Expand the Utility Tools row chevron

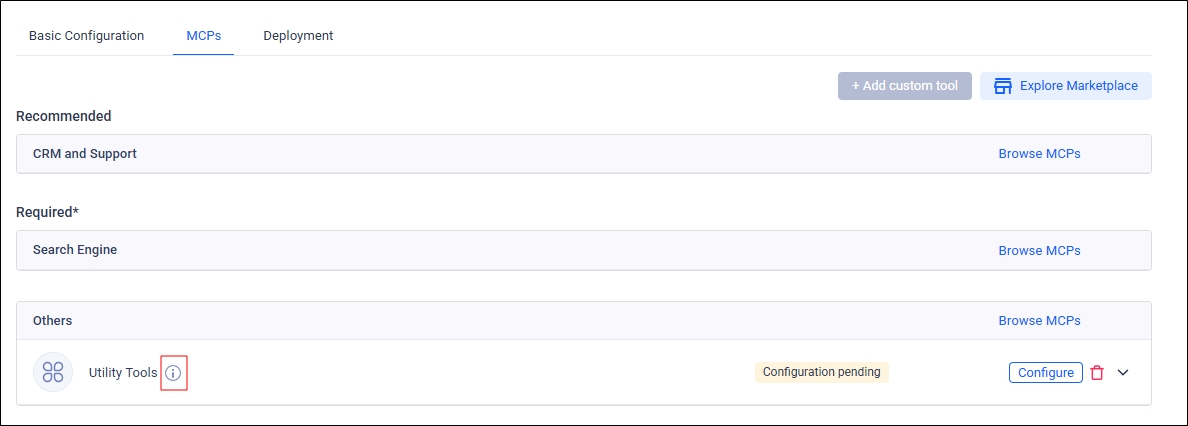pos(1123,373)
